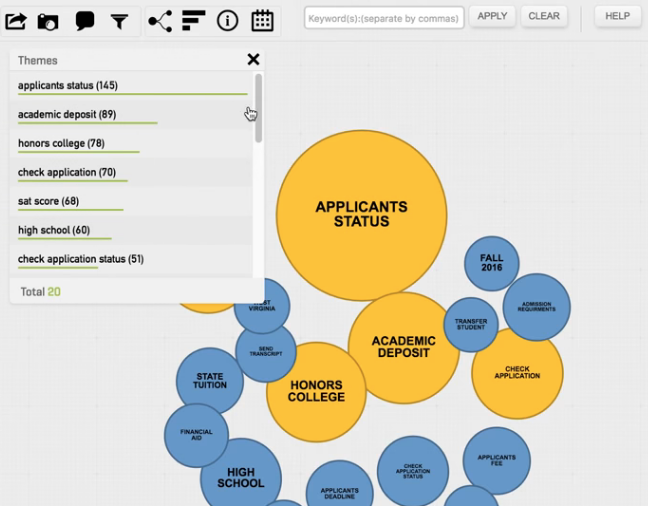Select the network graph view icon
This screenshot has height=506, width=648.
[x=160, y=21]
